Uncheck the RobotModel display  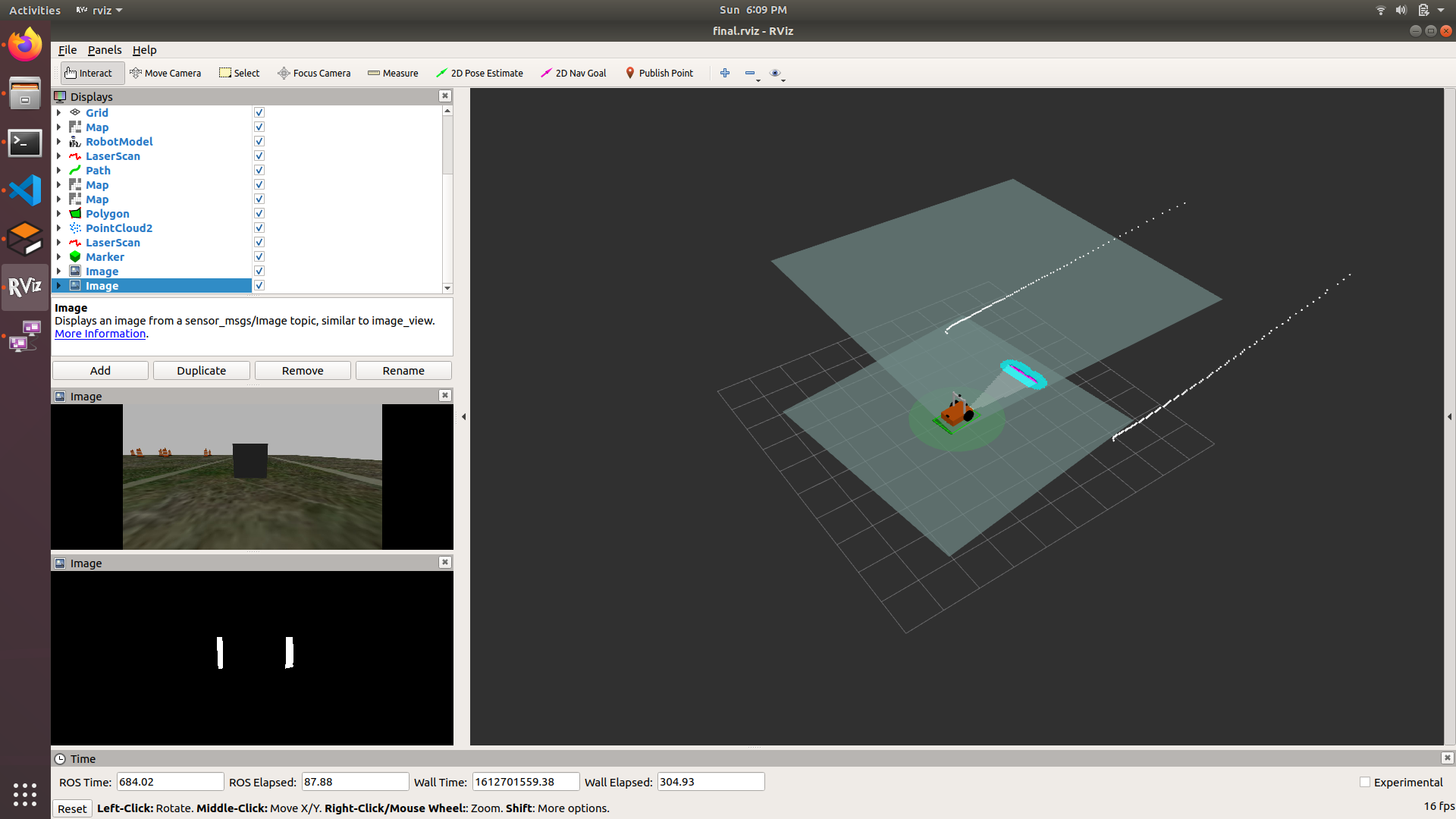point(259,141)
